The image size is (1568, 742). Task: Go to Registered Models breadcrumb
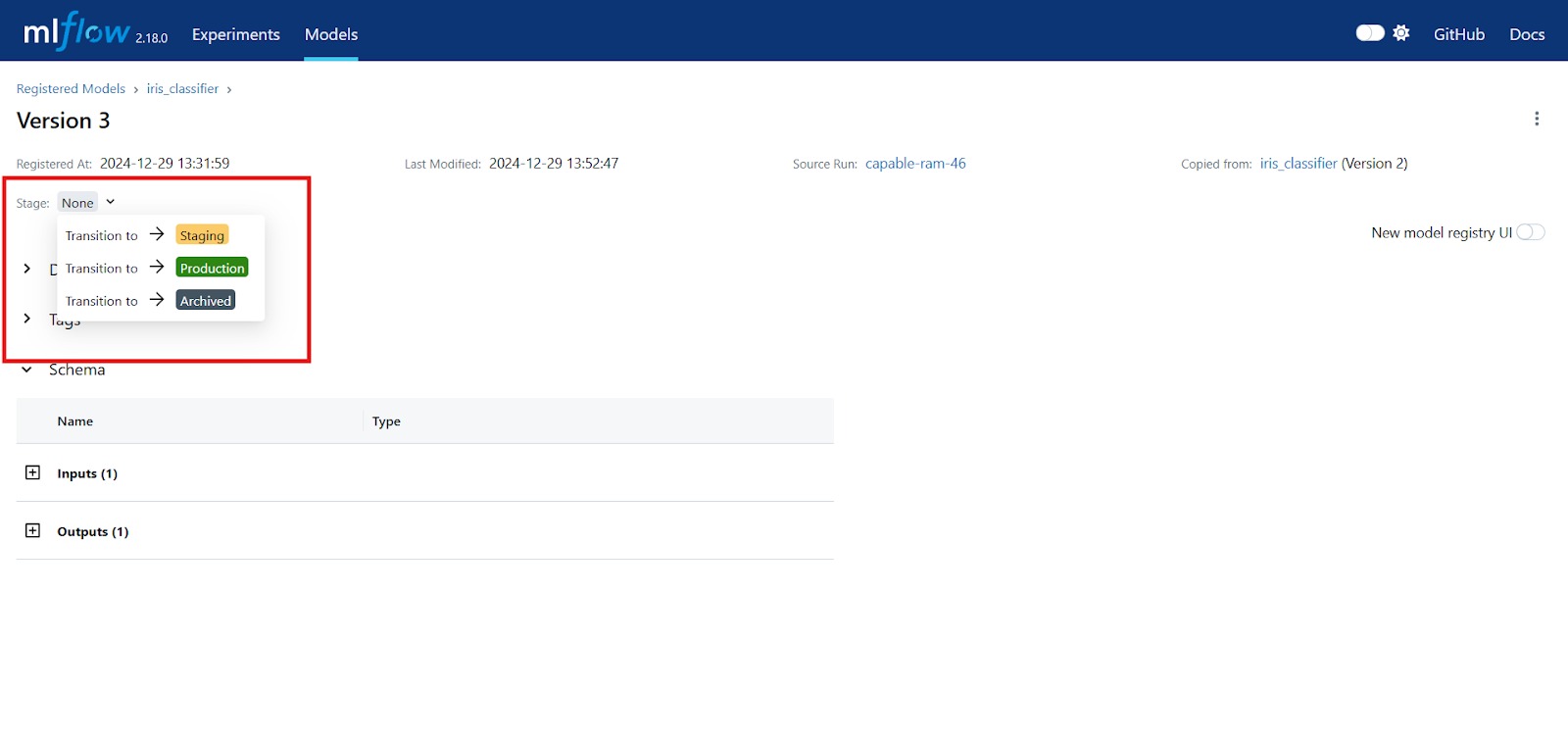pos(71,88)
